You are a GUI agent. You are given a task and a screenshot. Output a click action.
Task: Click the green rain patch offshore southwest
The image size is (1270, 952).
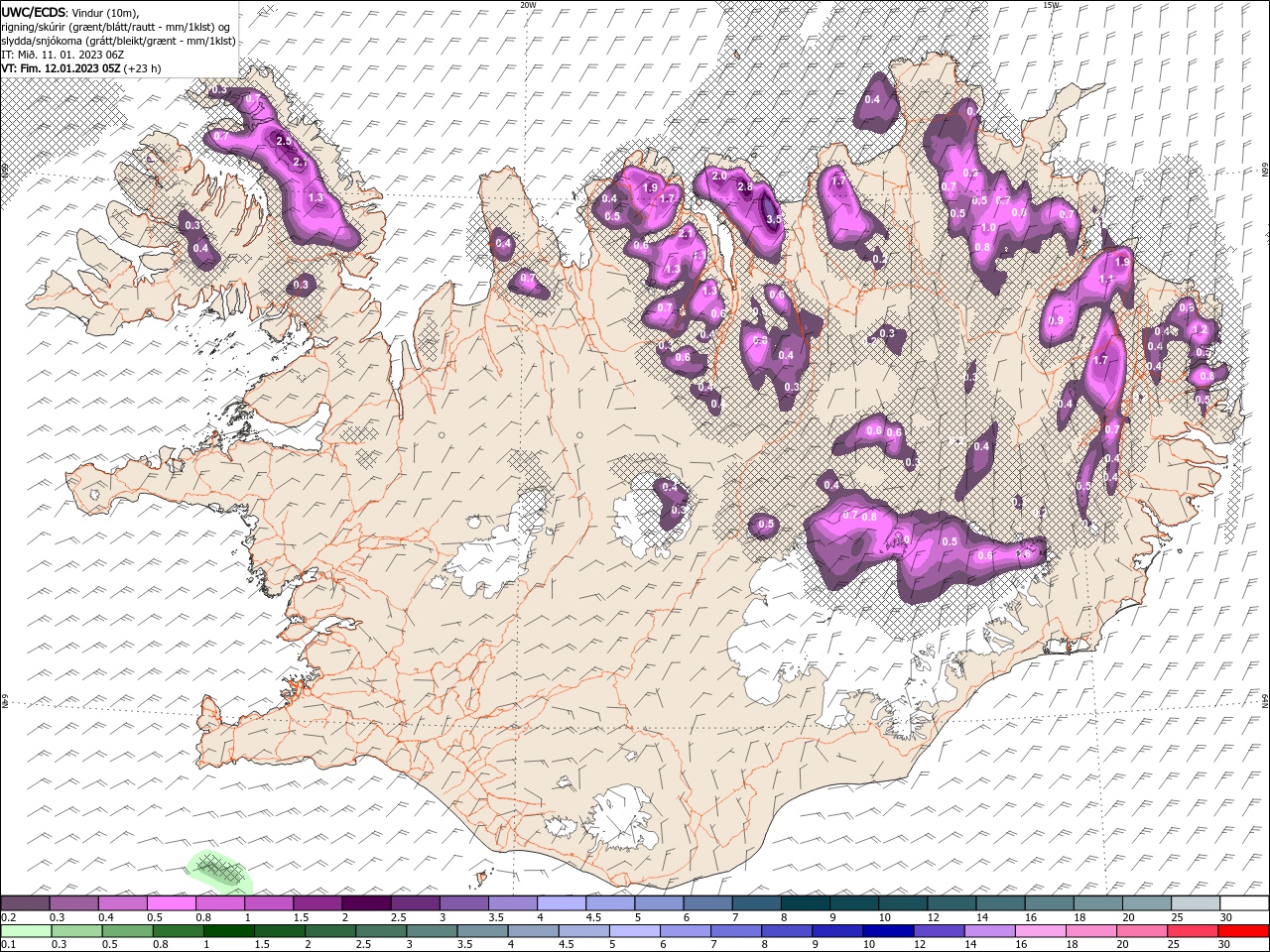(218, 870)
